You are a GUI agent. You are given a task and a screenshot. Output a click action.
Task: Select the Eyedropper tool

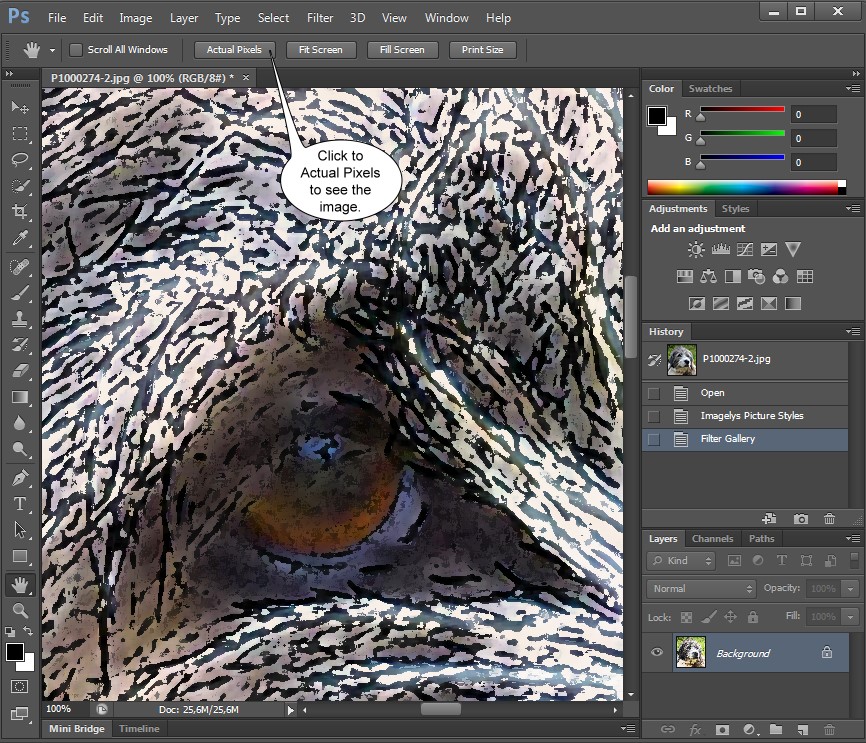(x=20, y=238)
